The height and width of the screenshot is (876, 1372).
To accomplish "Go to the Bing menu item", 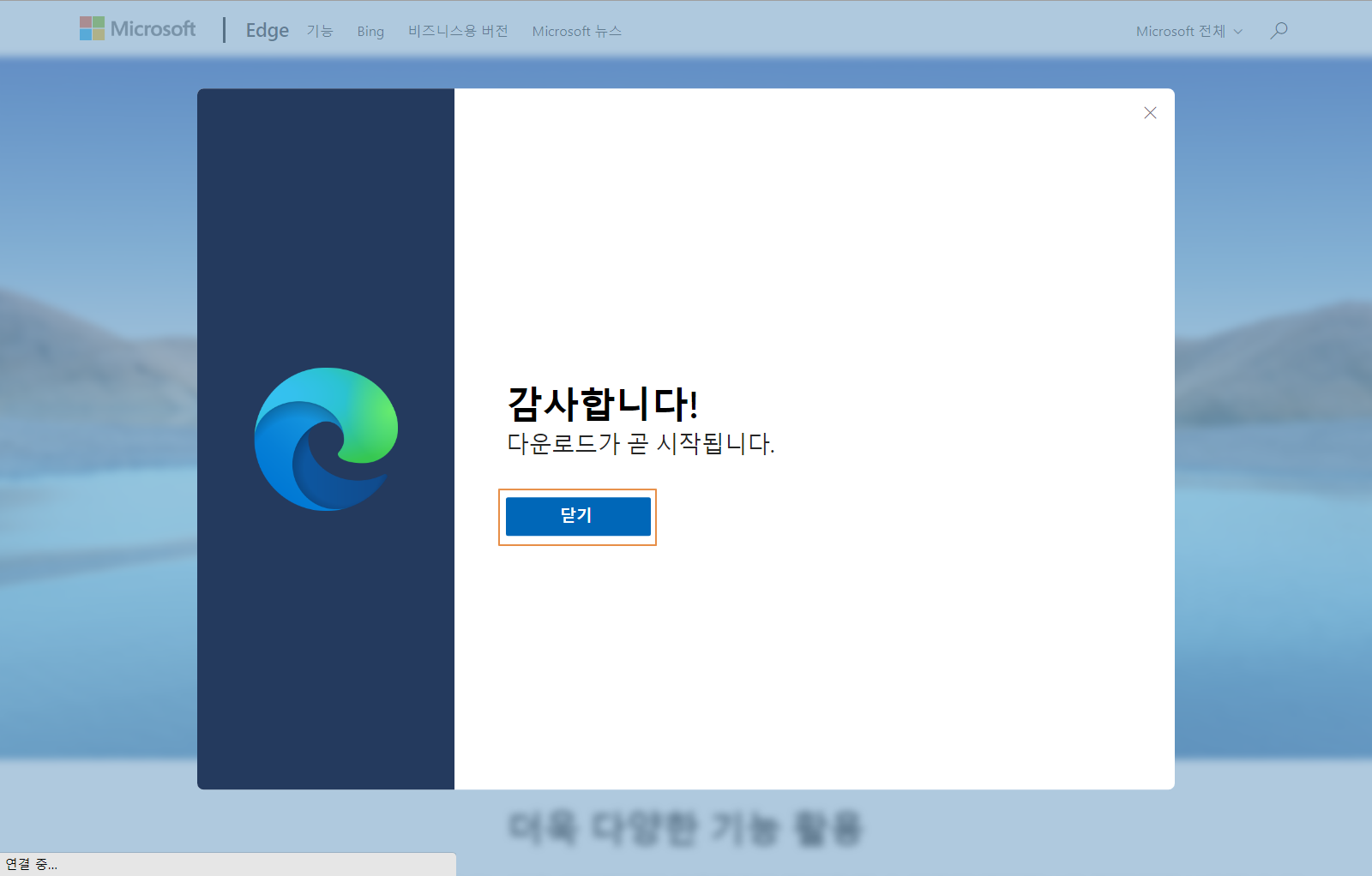I will point(370,32).
